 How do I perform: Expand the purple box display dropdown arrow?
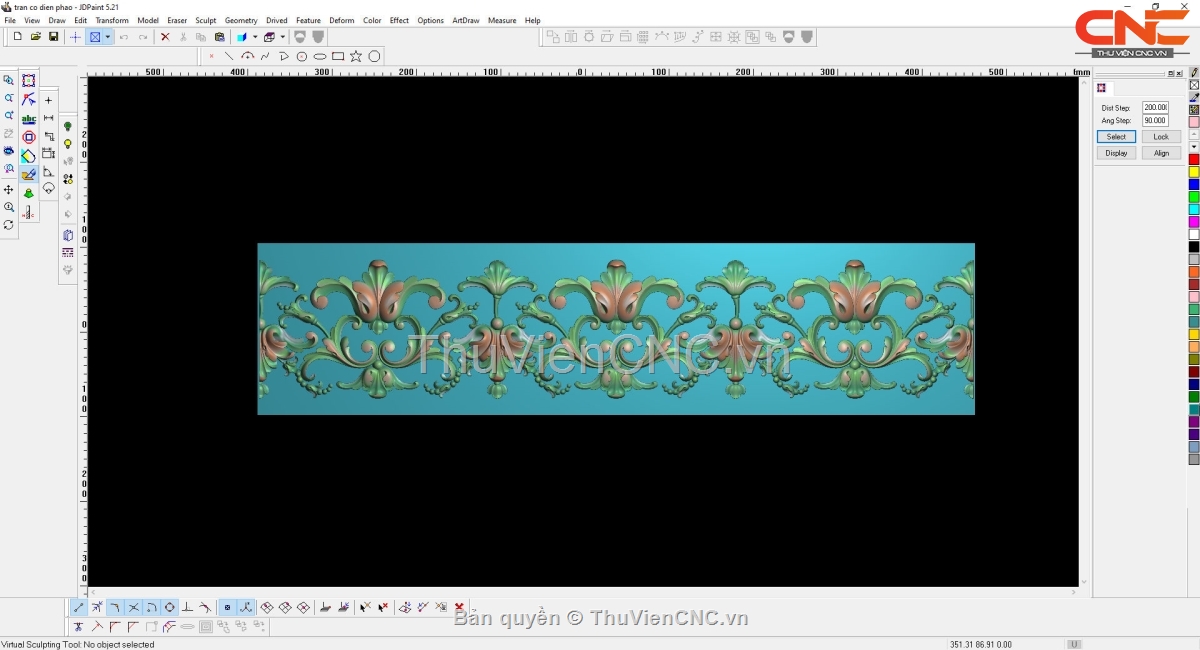282,37
